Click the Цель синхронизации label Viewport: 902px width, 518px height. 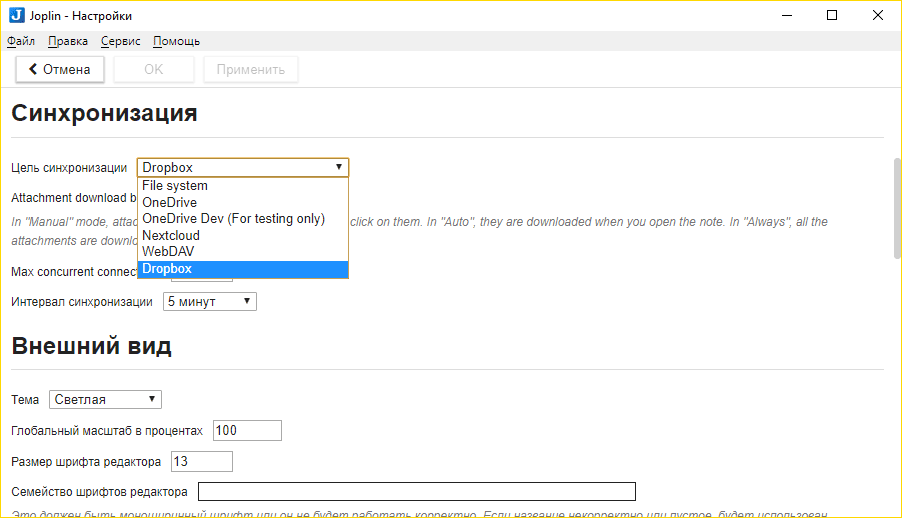[69, 168]
